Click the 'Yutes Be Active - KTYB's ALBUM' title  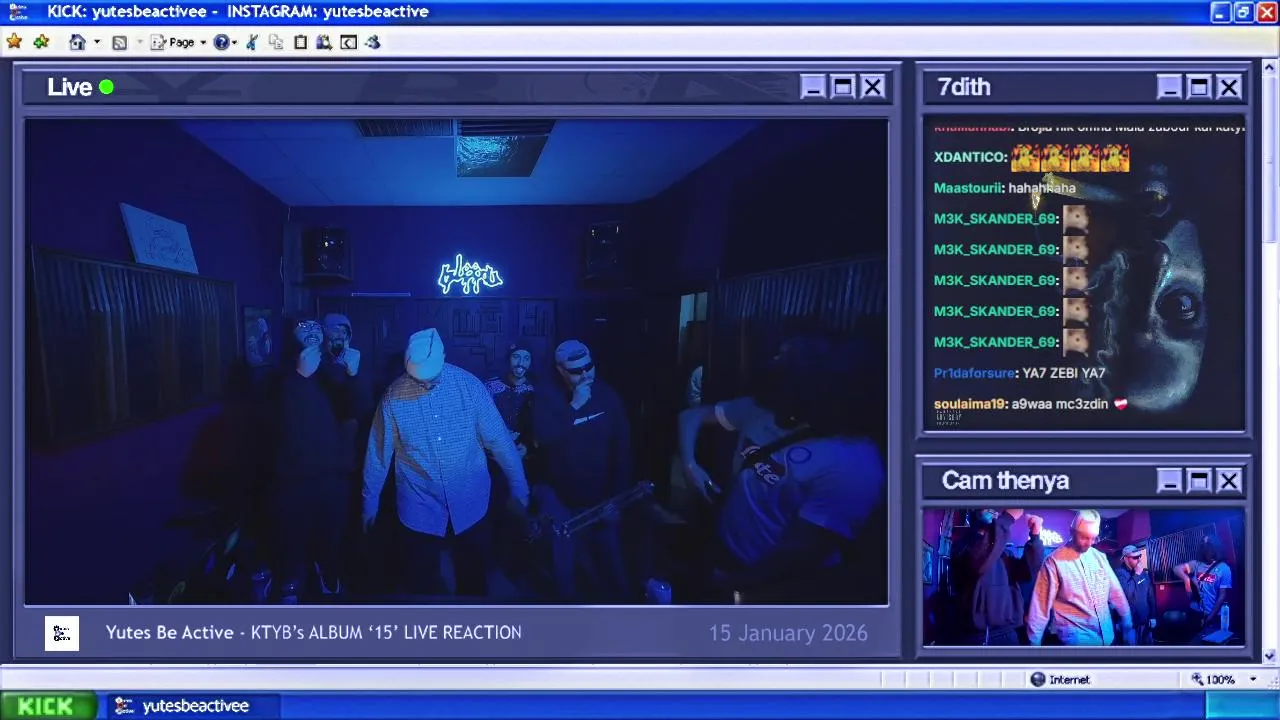[314, 633]
